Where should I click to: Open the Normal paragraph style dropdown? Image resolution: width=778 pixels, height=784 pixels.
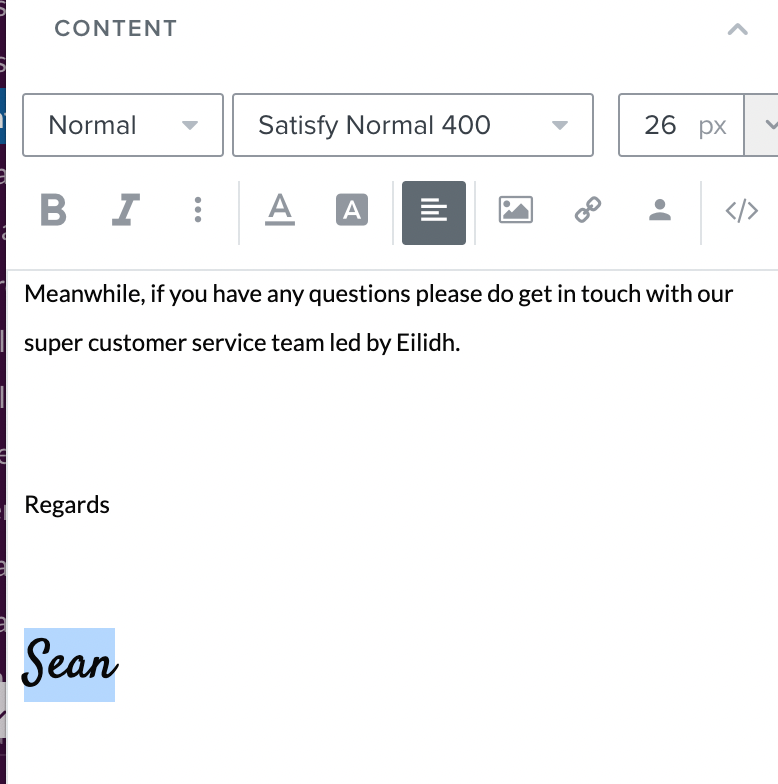[123, 125]
